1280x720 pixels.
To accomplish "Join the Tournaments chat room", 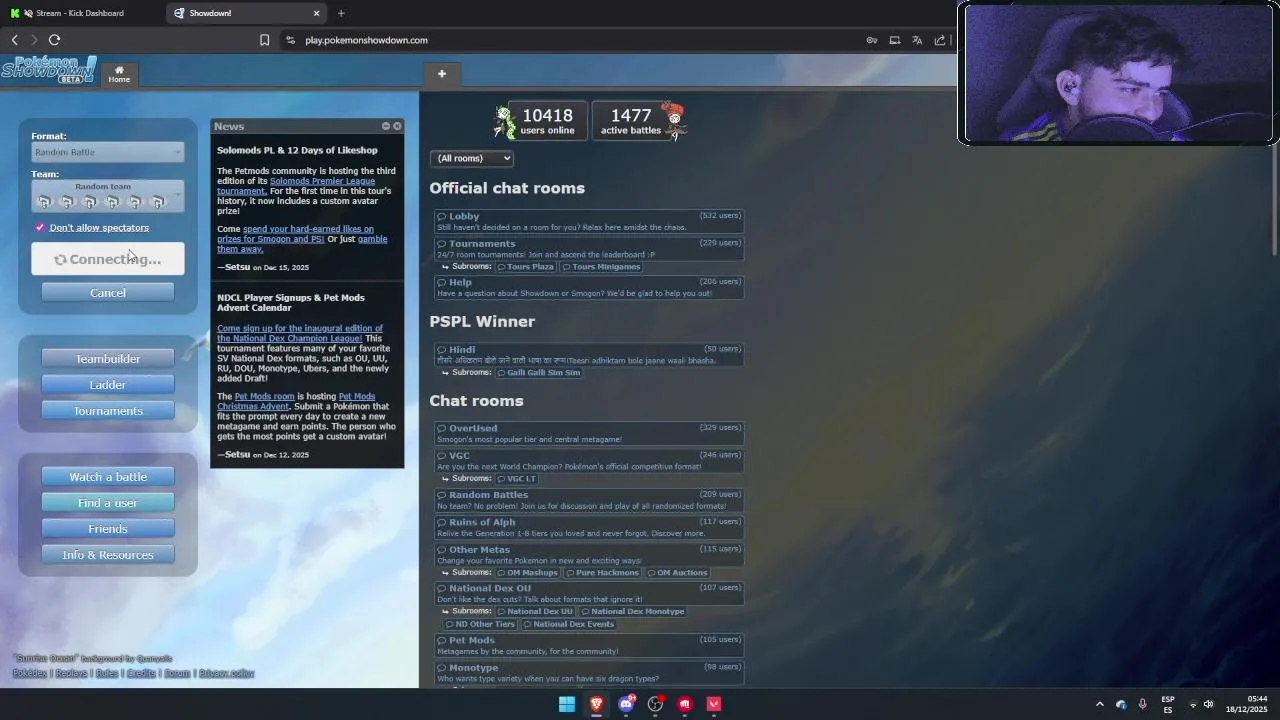I will 588,249.
